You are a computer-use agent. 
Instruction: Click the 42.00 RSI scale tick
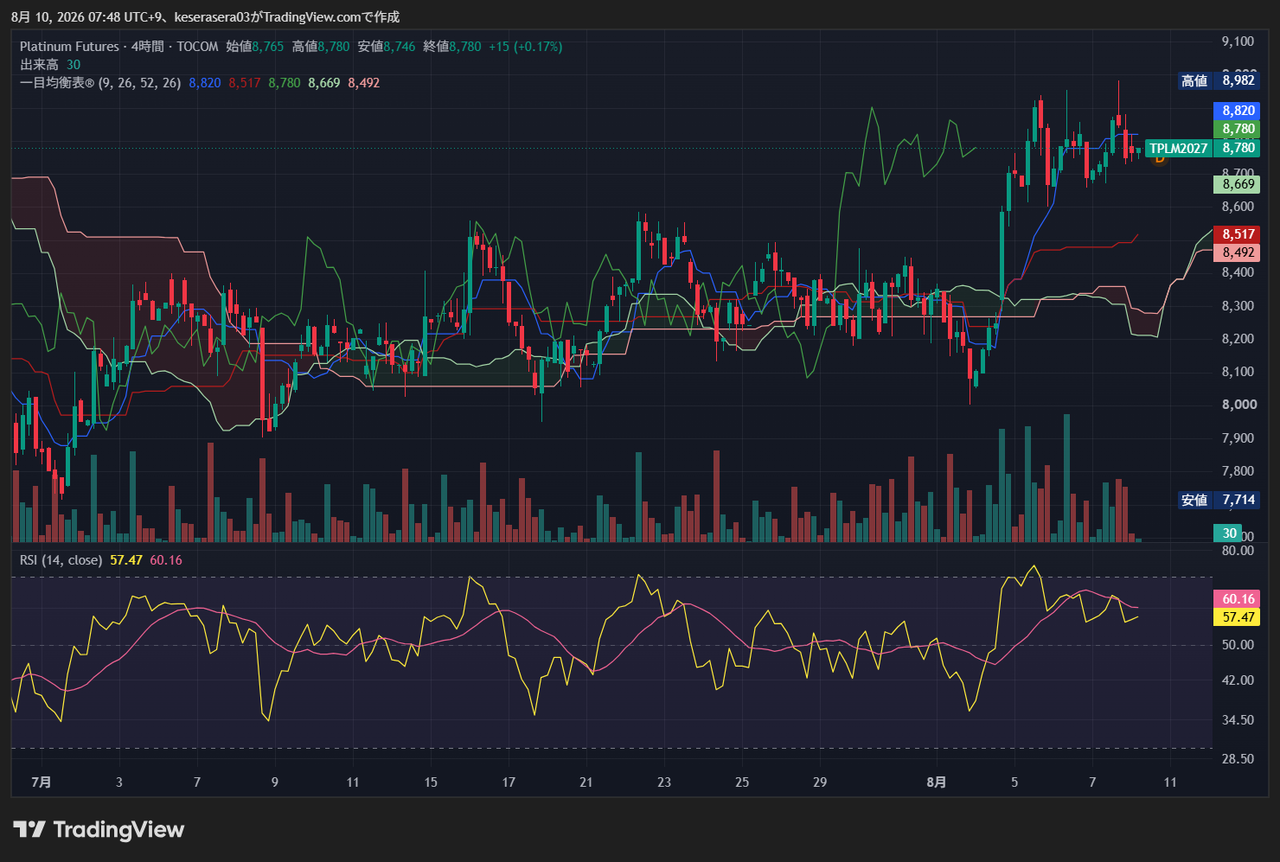1238,681
